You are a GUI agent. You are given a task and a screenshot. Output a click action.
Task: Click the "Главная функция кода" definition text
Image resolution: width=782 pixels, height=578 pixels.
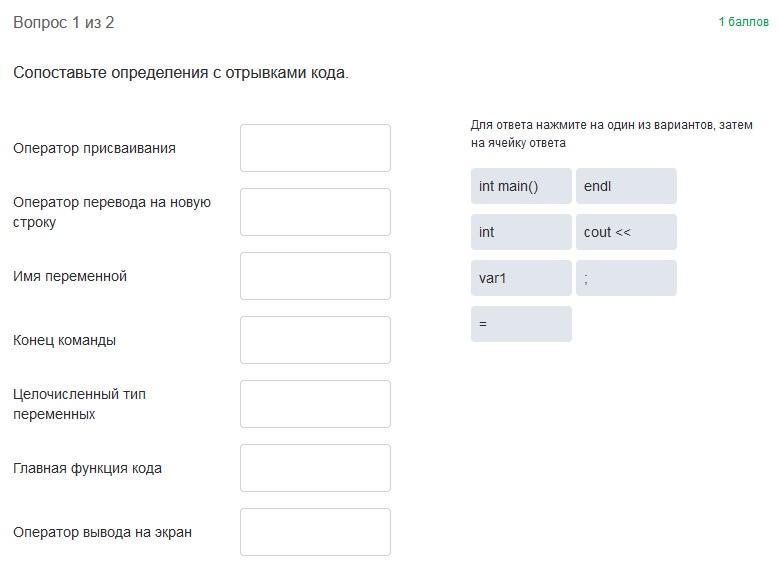click(87, 468)
